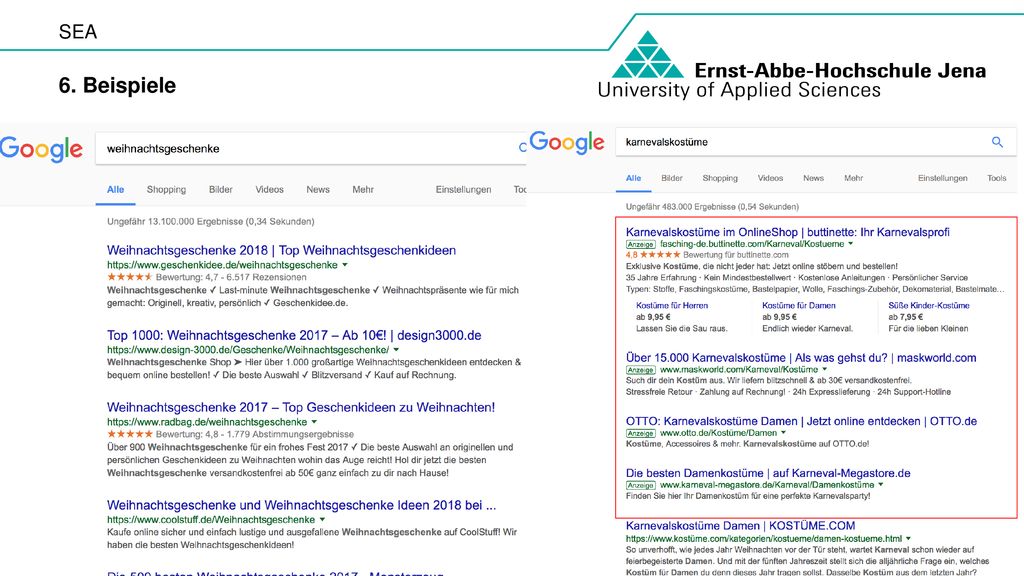Image resolution: width=1024 pixels, height=576 pixels.
Task: Click the search box containing 'karnevalskostüme'
Action: pos(816,142)
